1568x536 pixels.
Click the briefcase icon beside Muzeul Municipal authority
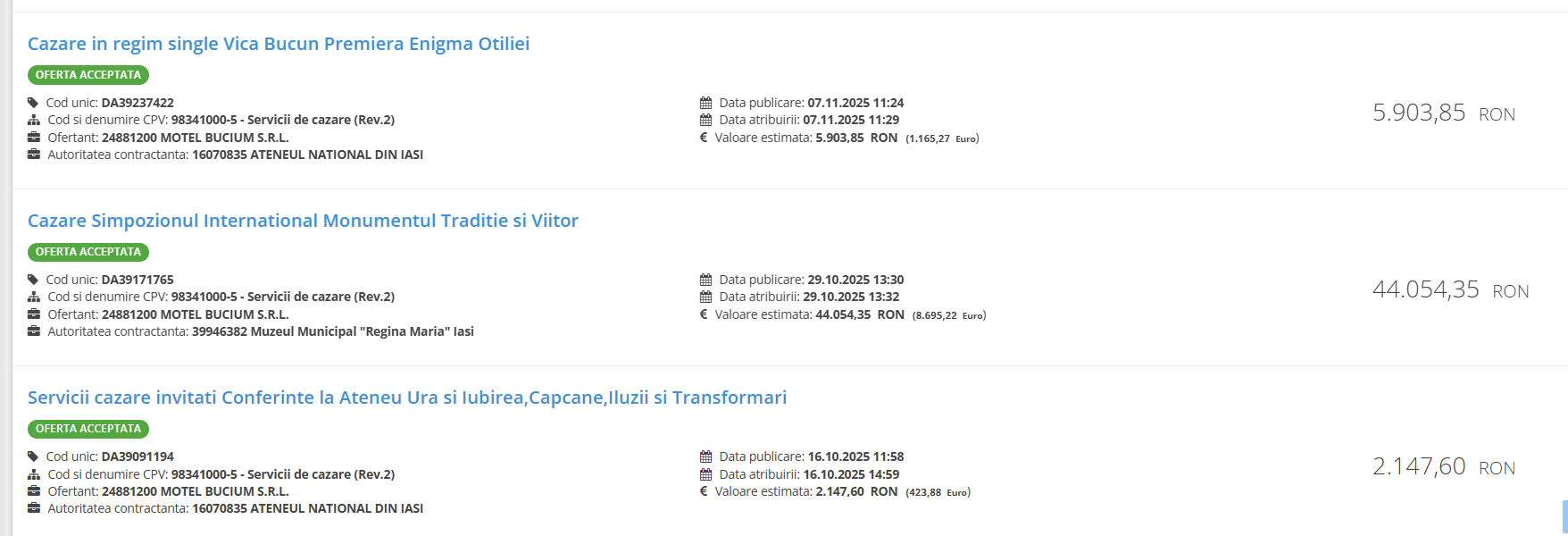pyautogui.click(x=34, y=331)
